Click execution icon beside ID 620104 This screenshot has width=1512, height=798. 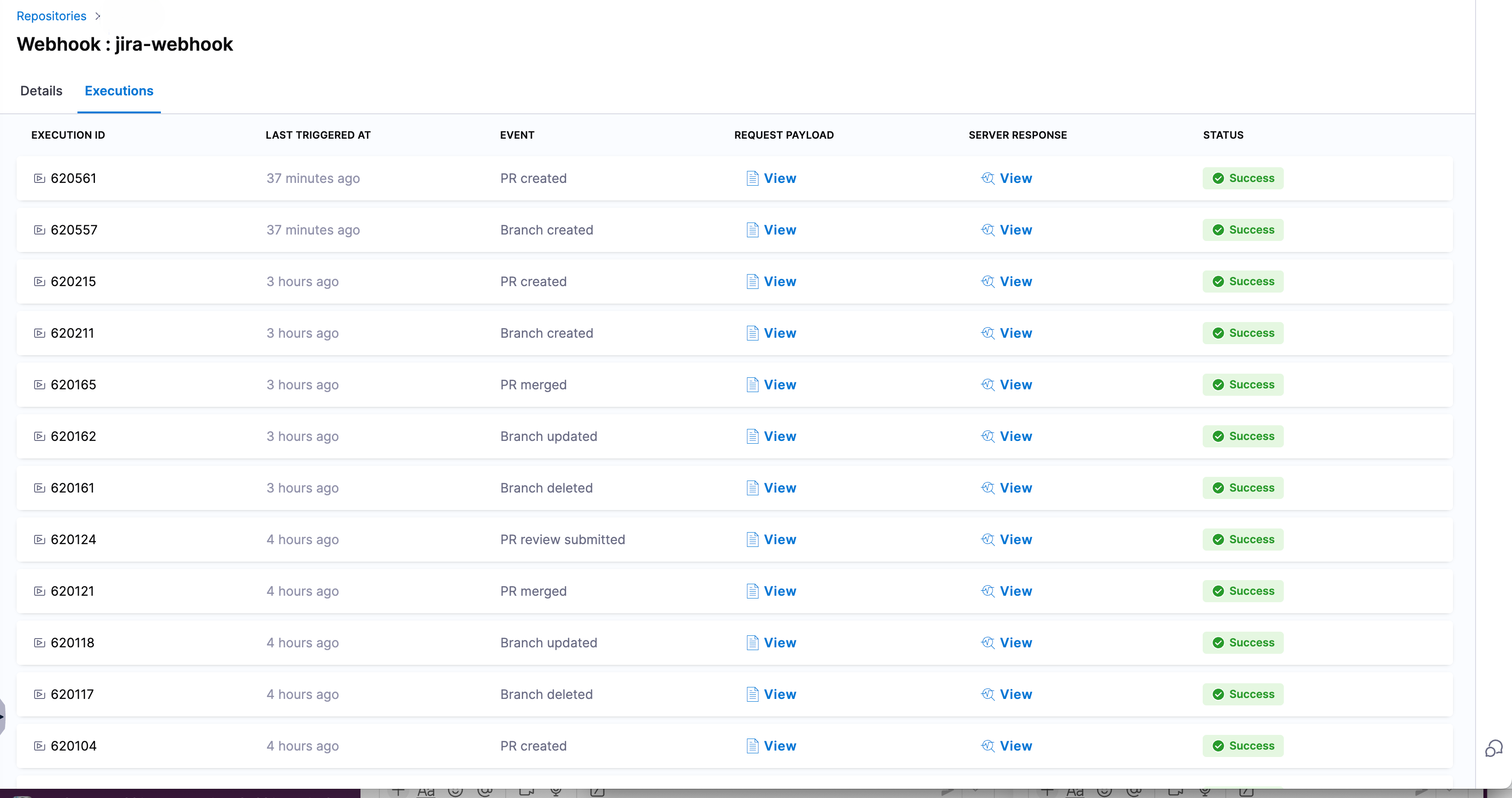pos(39,746)
